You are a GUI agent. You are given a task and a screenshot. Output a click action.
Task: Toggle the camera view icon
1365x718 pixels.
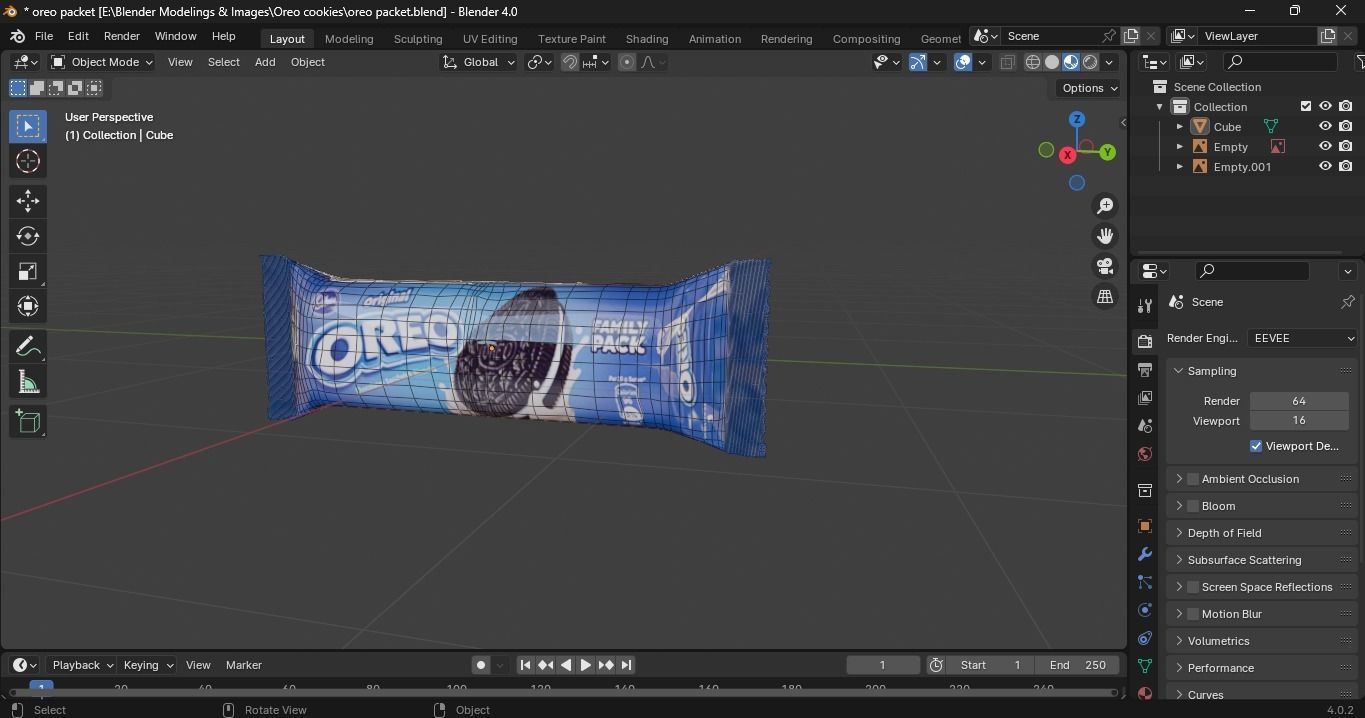pyautogui.click(x=1105, y=266)
